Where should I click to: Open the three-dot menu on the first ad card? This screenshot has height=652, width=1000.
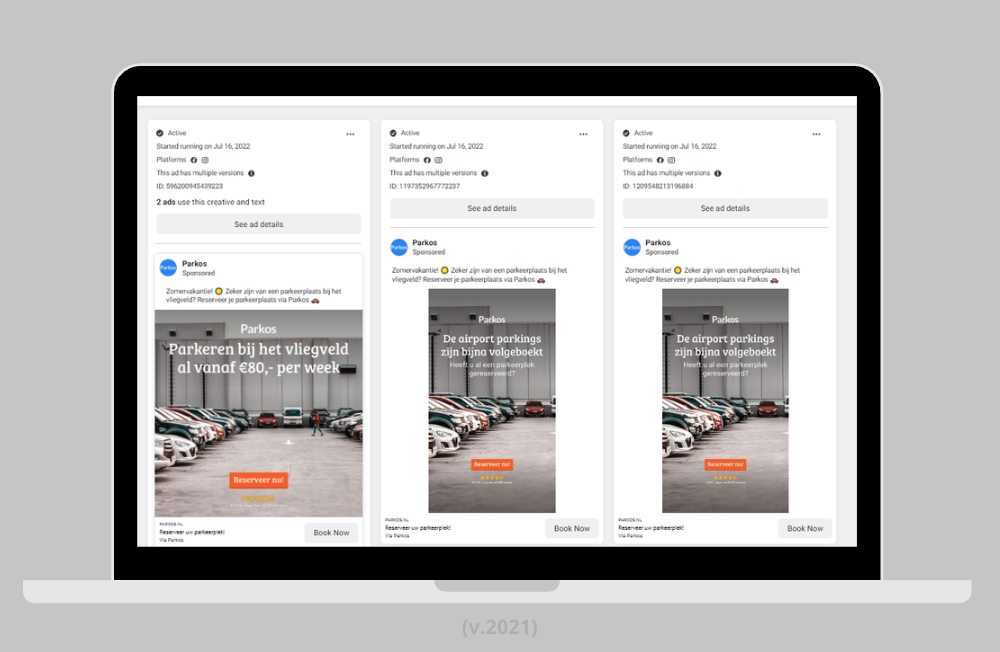pos(350,134)
